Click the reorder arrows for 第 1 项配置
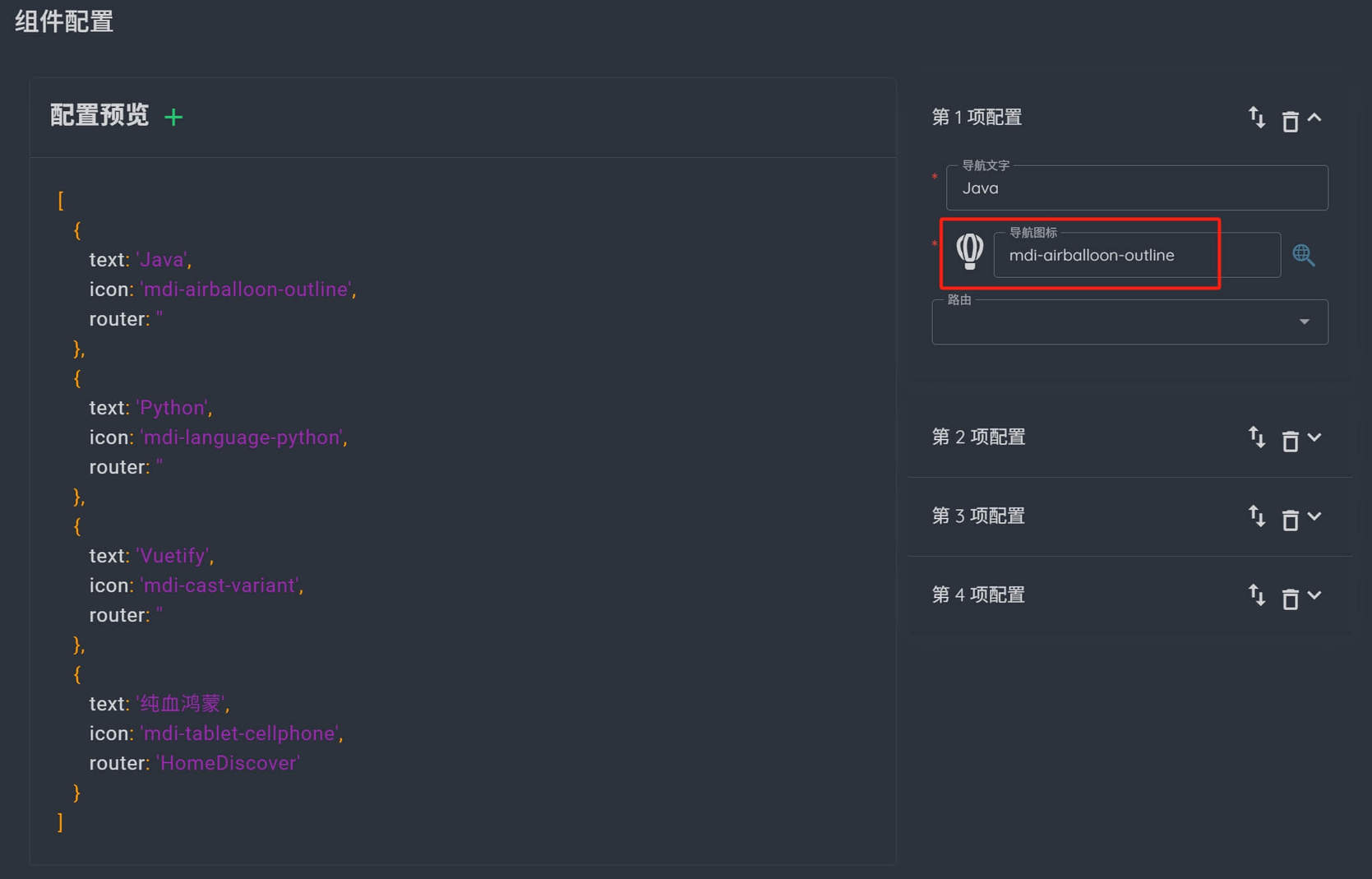 [x=1257, y=118]
